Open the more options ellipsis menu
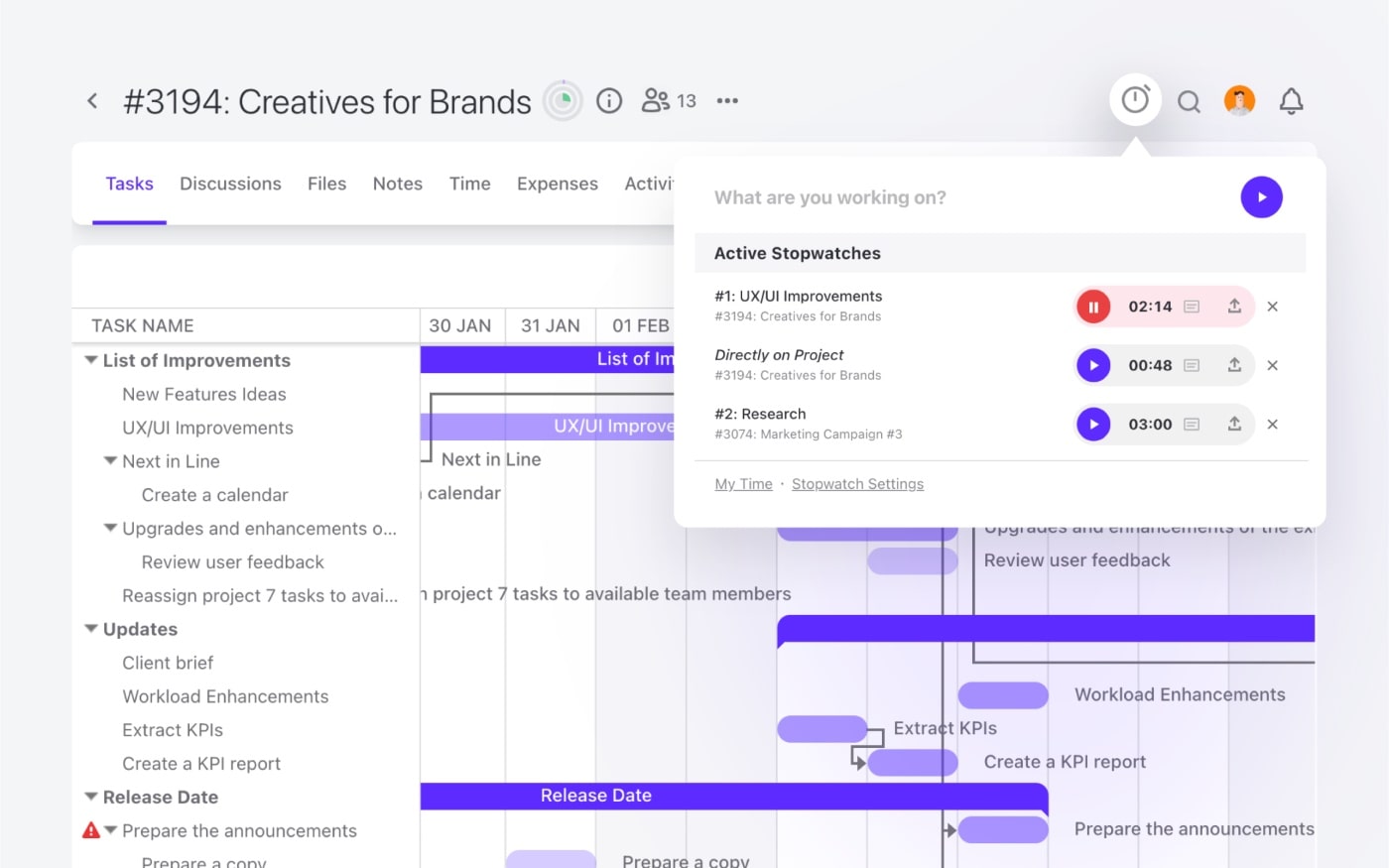 727,100
